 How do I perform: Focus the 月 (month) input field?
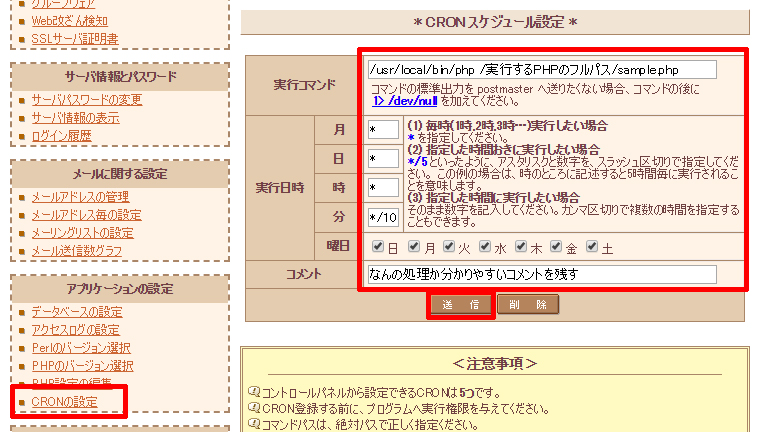pos(382,130)
